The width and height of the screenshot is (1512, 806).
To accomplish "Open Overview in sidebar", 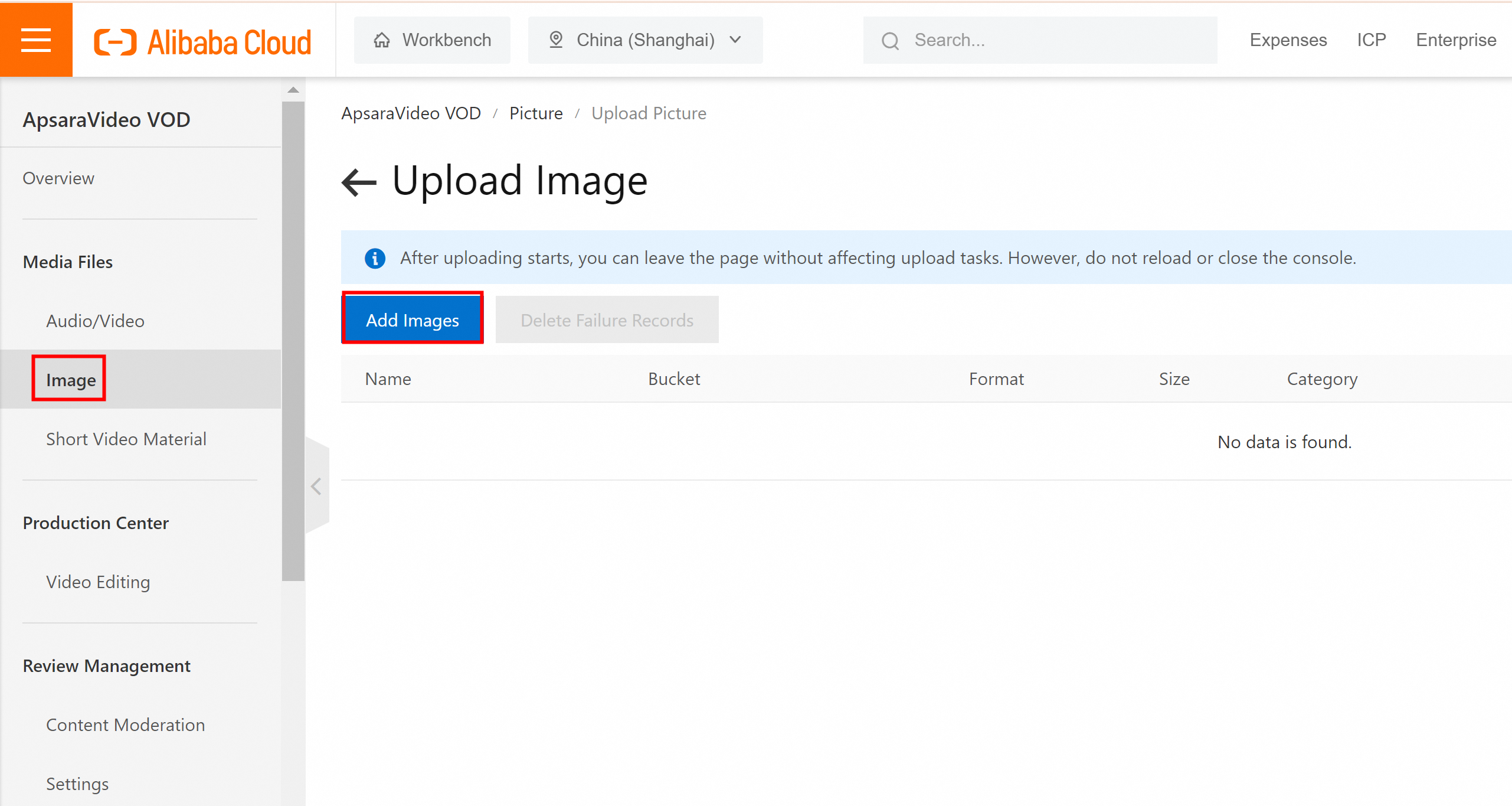I will pos(58,178).
